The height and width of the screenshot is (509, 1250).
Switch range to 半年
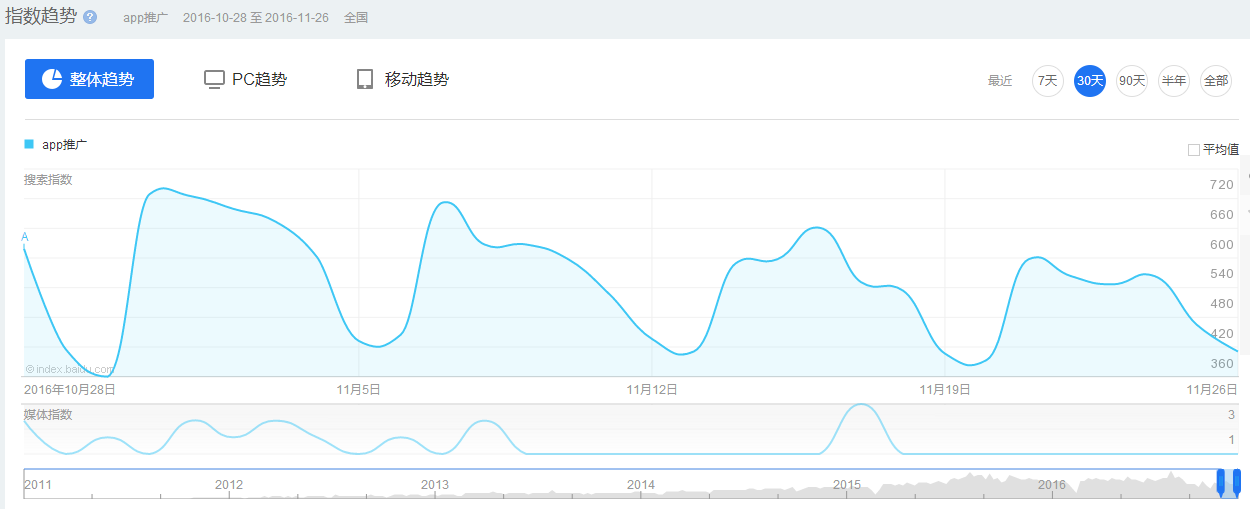pyautogui.click(x=1173, y=81)
